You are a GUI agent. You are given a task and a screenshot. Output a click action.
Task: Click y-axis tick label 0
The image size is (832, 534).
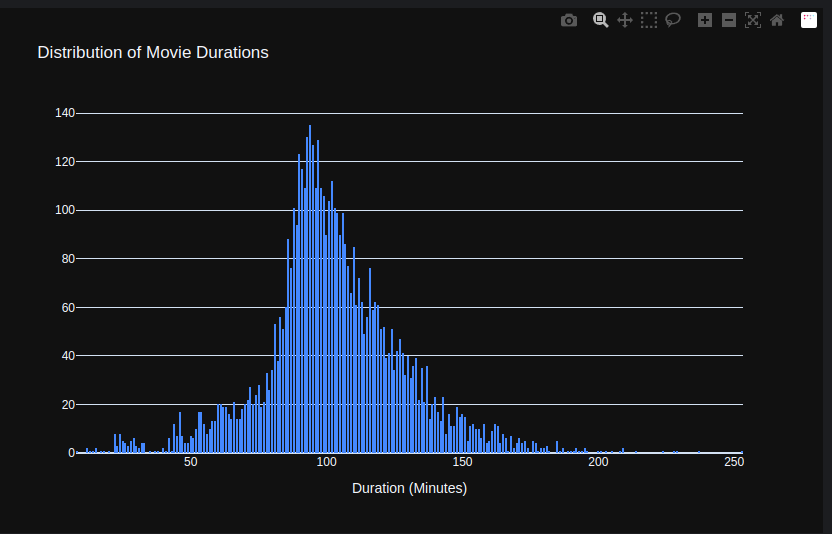click(72, 453)
